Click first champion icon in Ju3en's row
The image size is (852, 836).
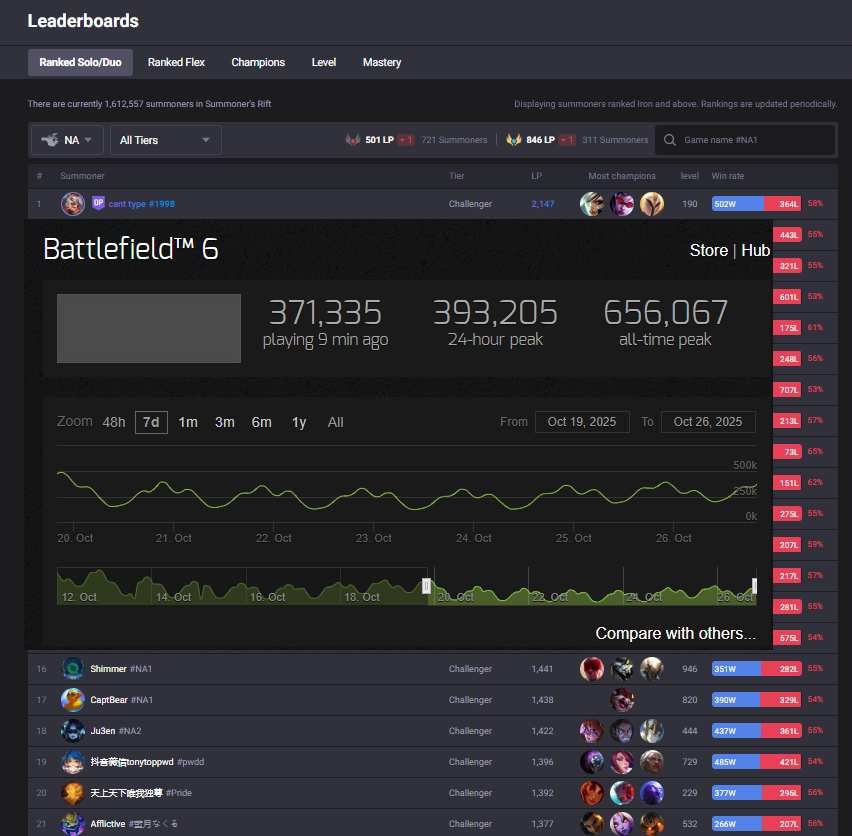pos(592,731)
